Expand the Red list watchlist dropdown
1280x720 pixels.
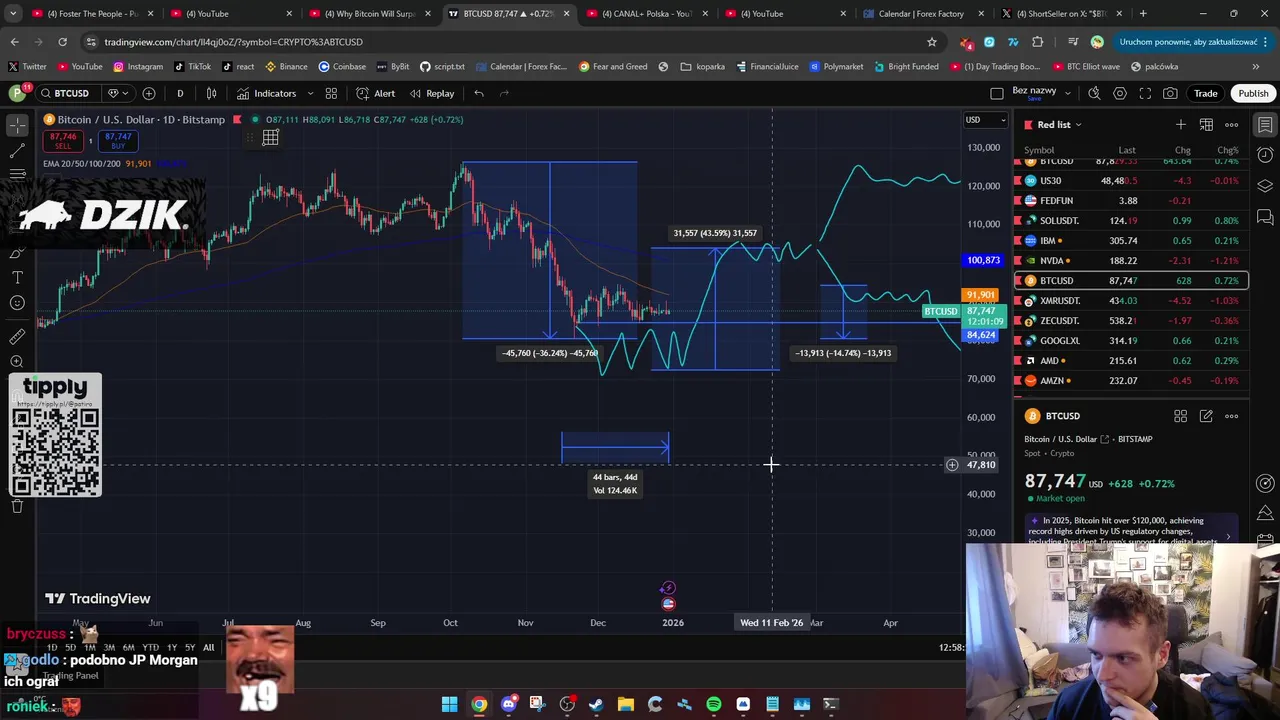click(1059, 125)
